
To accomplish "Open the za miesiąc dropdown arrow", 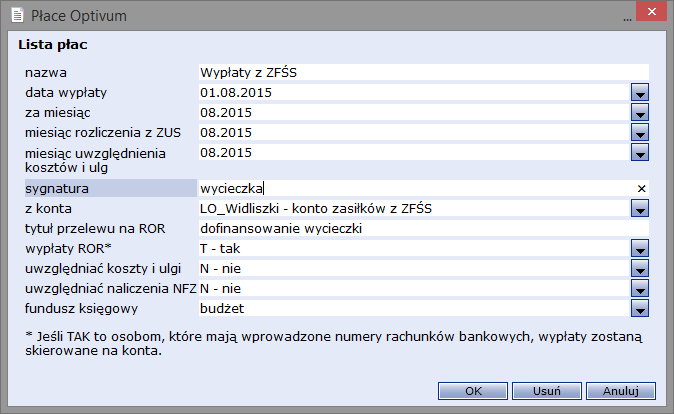I will tap(640, 113).
